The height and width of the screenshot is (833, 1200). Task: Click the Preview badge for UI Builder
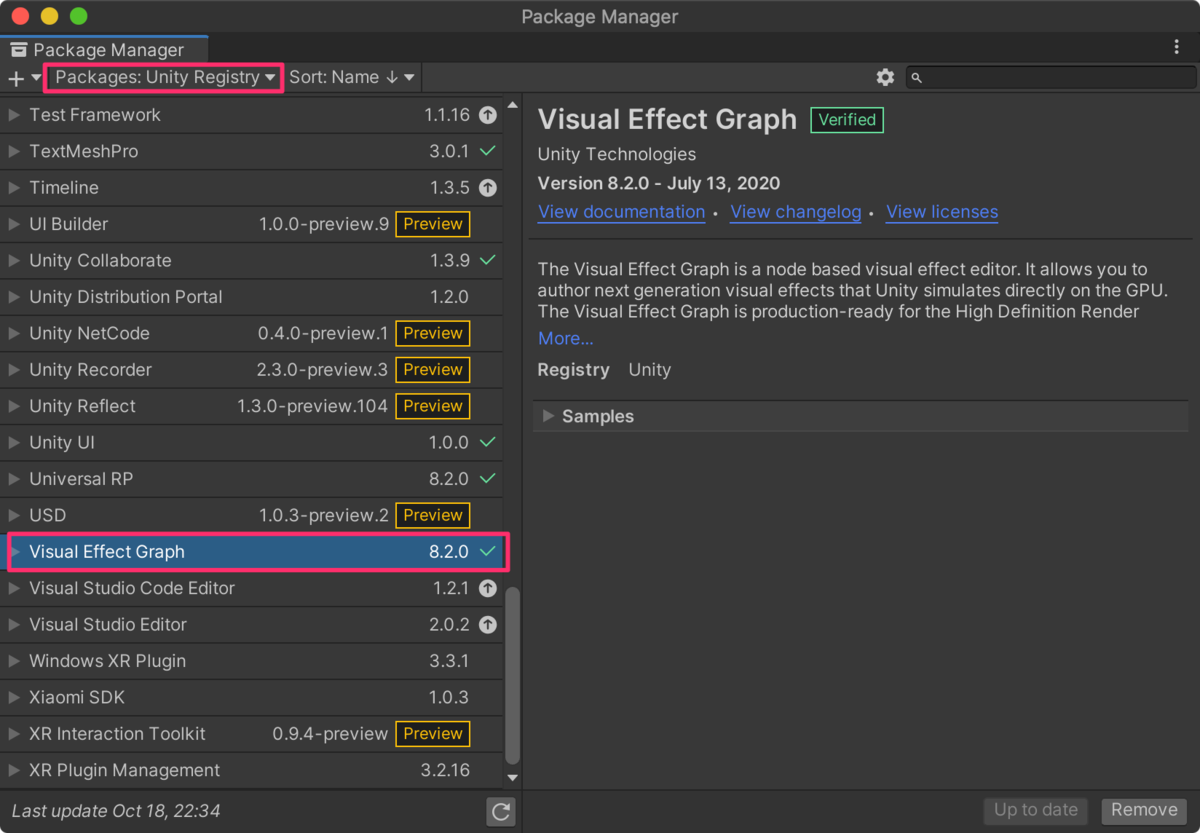(x=433, y=224)
